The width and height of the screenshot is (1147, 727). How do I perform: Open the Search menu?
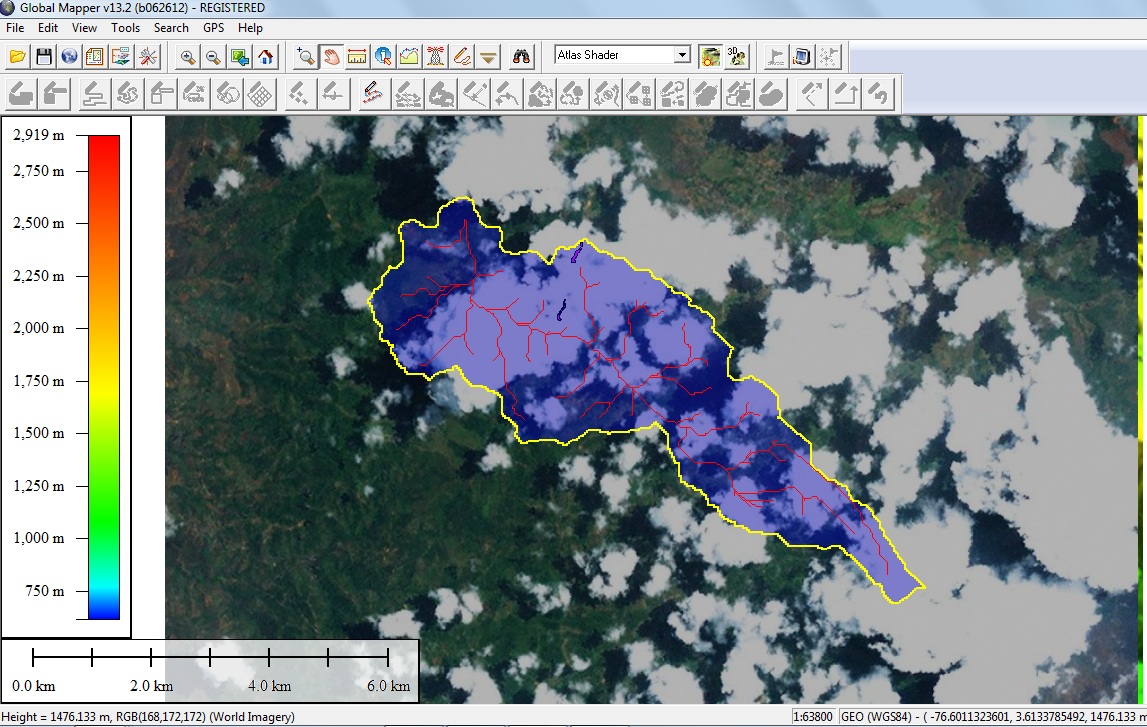pos(170,28)
